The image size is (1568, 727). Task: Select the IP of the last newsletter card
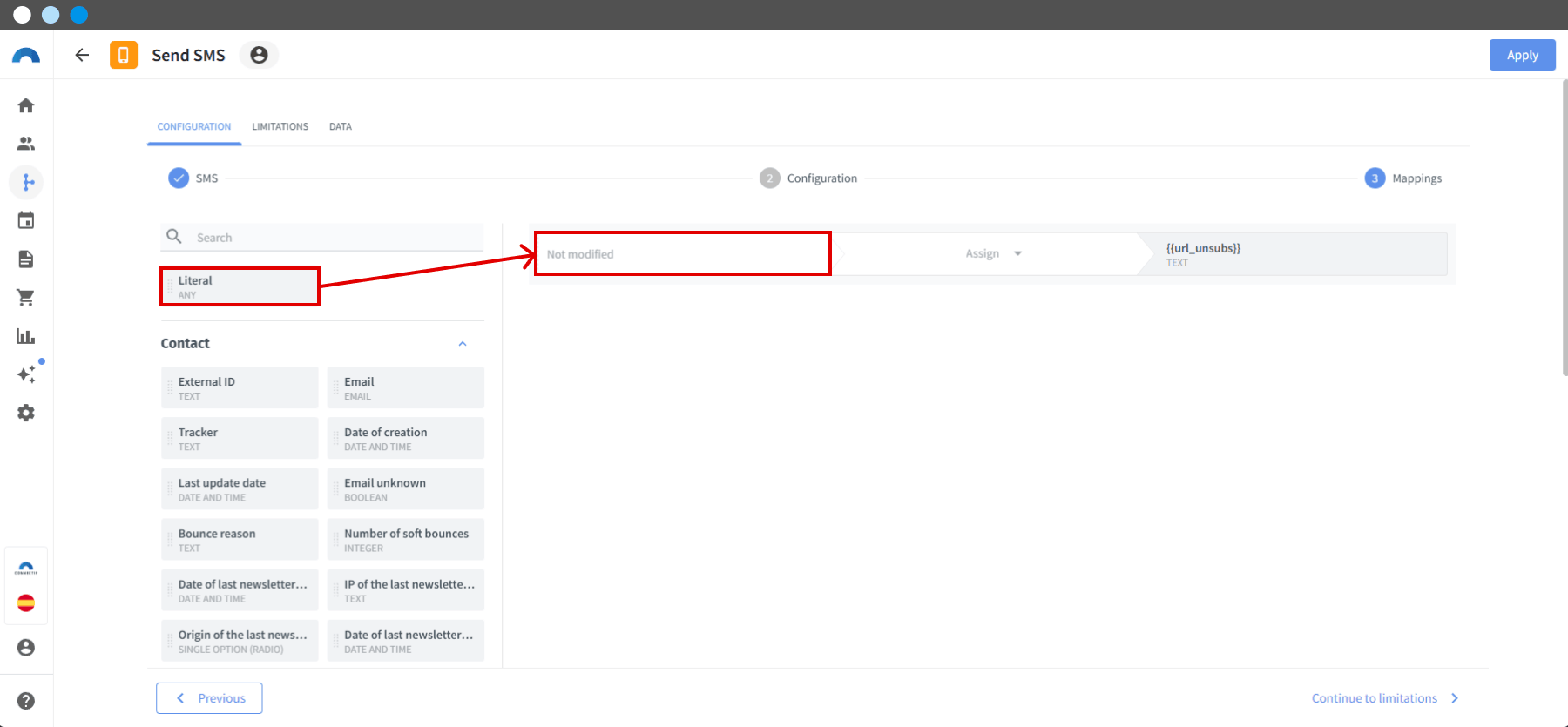point(406,590)
